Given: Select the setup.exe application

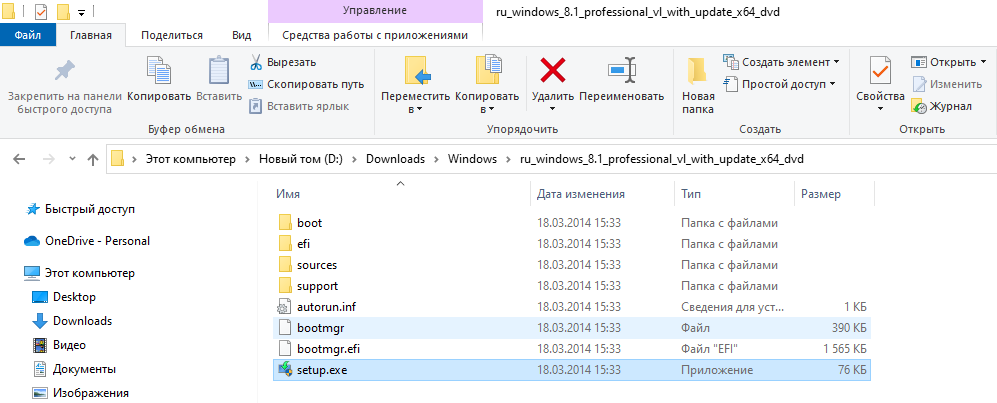Looking at the screenshot, I should click(x=572, y=370).
